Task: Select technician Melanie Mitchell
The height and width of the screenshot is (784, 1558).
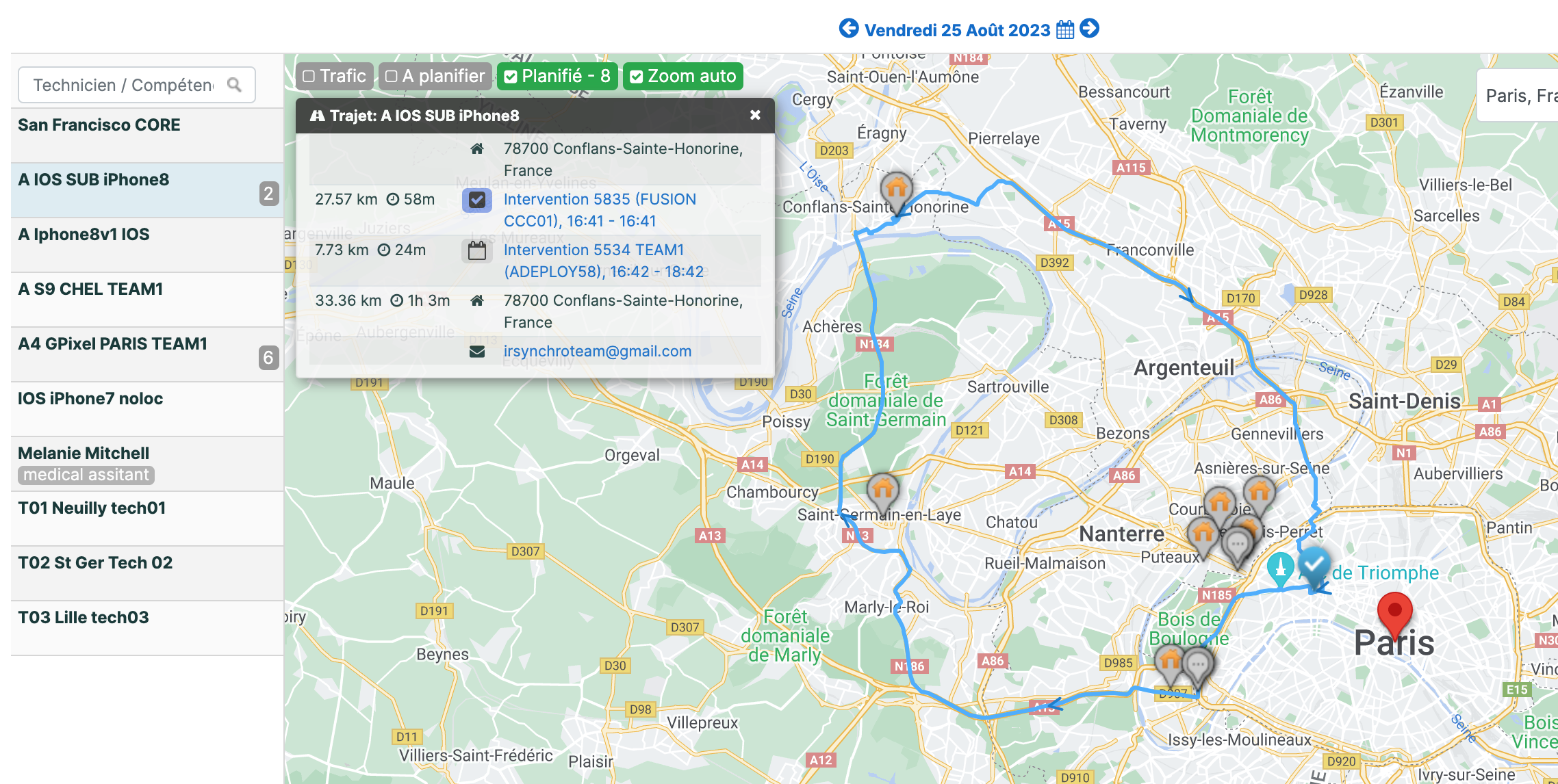Action: pos(147,464)
